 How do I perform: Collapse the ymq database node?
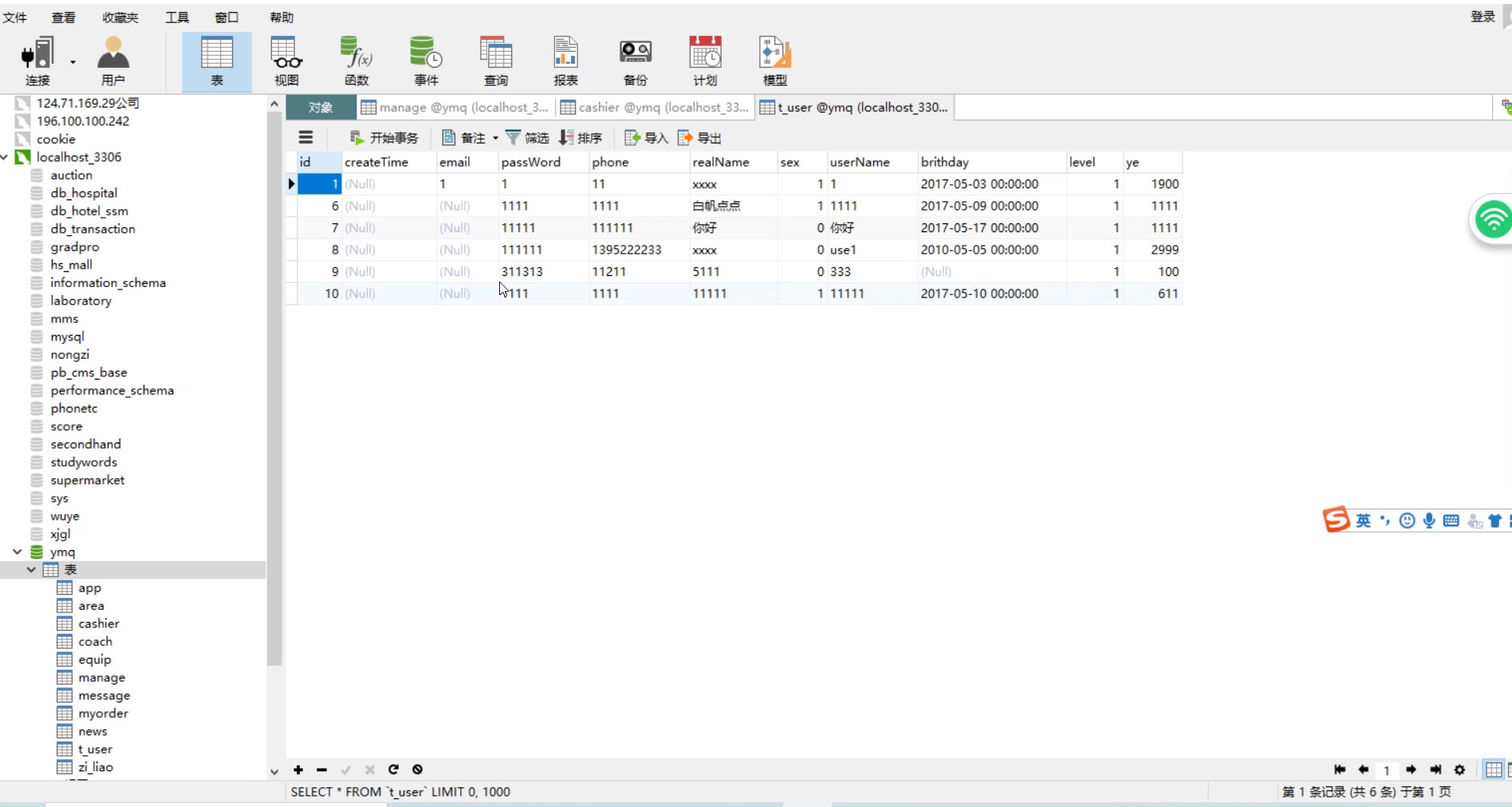(17, 552)
